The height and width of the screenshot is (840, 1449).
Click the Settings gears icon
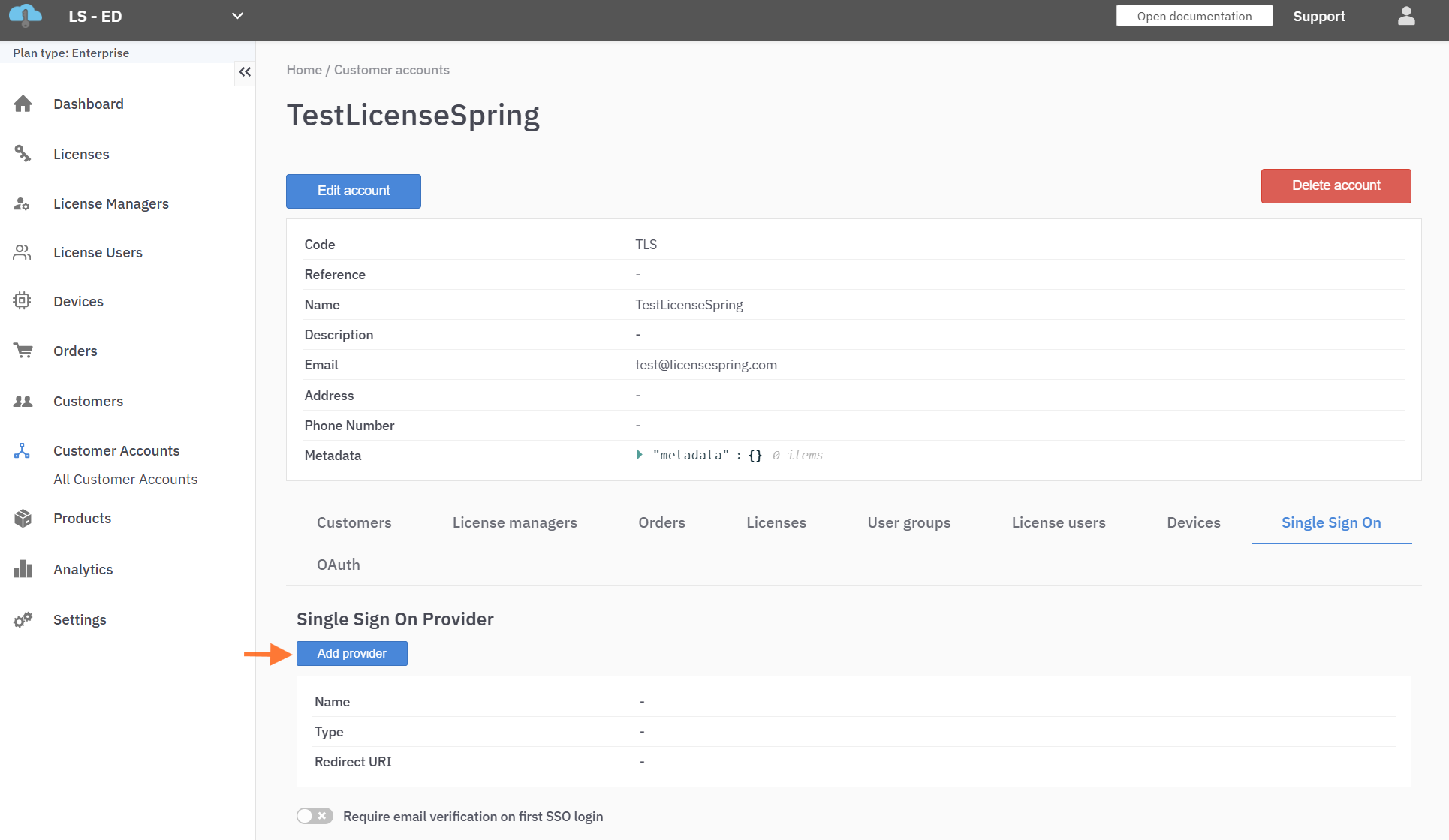click(23, 619)
